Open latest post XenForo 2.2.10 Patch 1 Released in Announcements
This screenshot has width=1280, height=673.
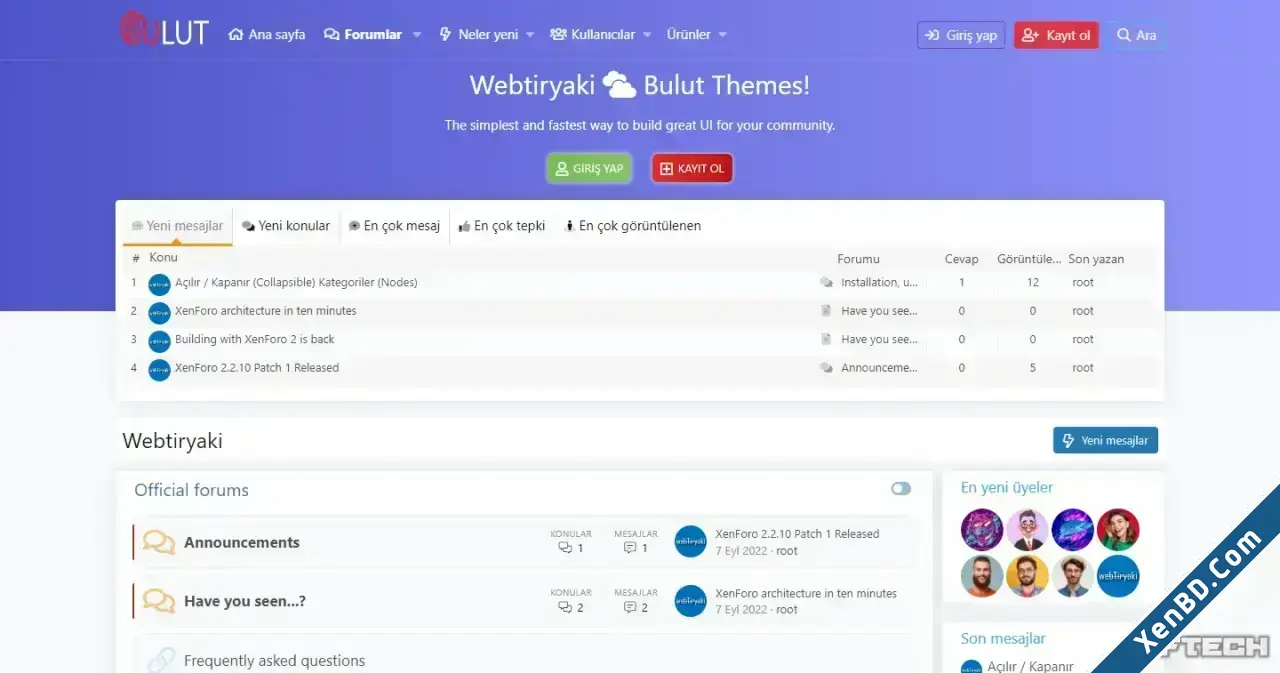click(797, 534)
